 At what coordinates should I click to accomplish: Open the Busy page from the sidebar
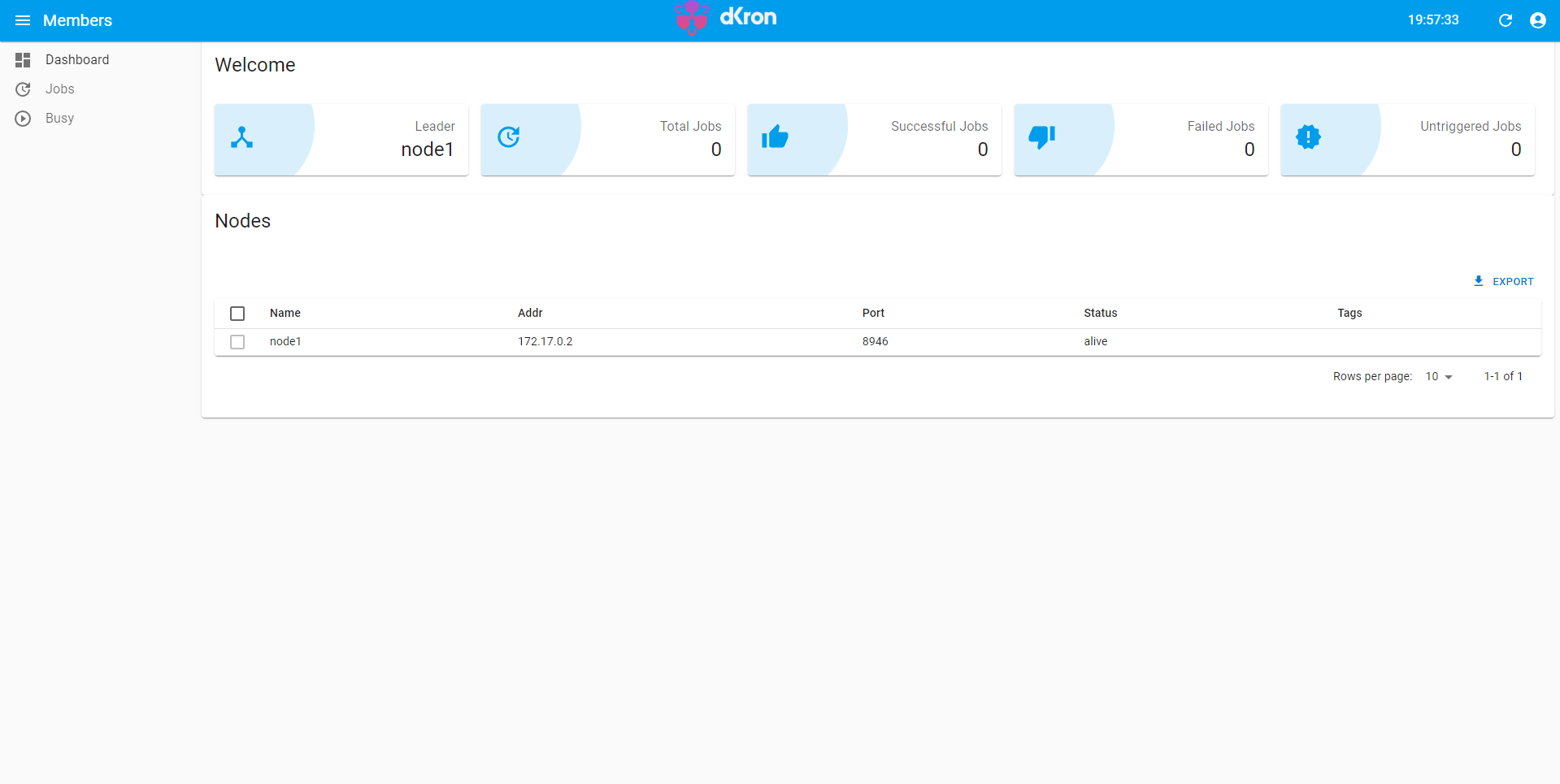click(x=59, y=119)
